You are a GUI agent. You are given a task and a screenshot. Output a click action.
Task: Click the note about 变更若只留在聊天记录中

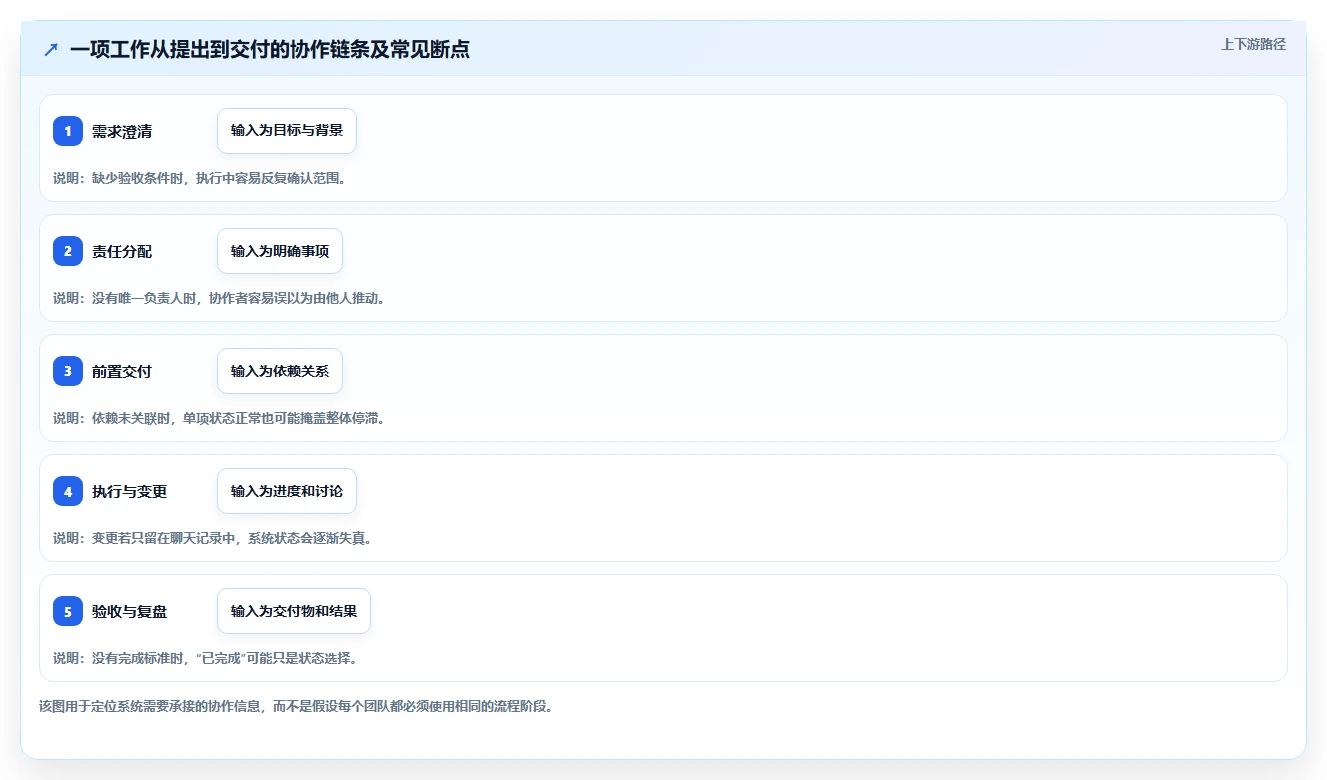coord(213,538)
